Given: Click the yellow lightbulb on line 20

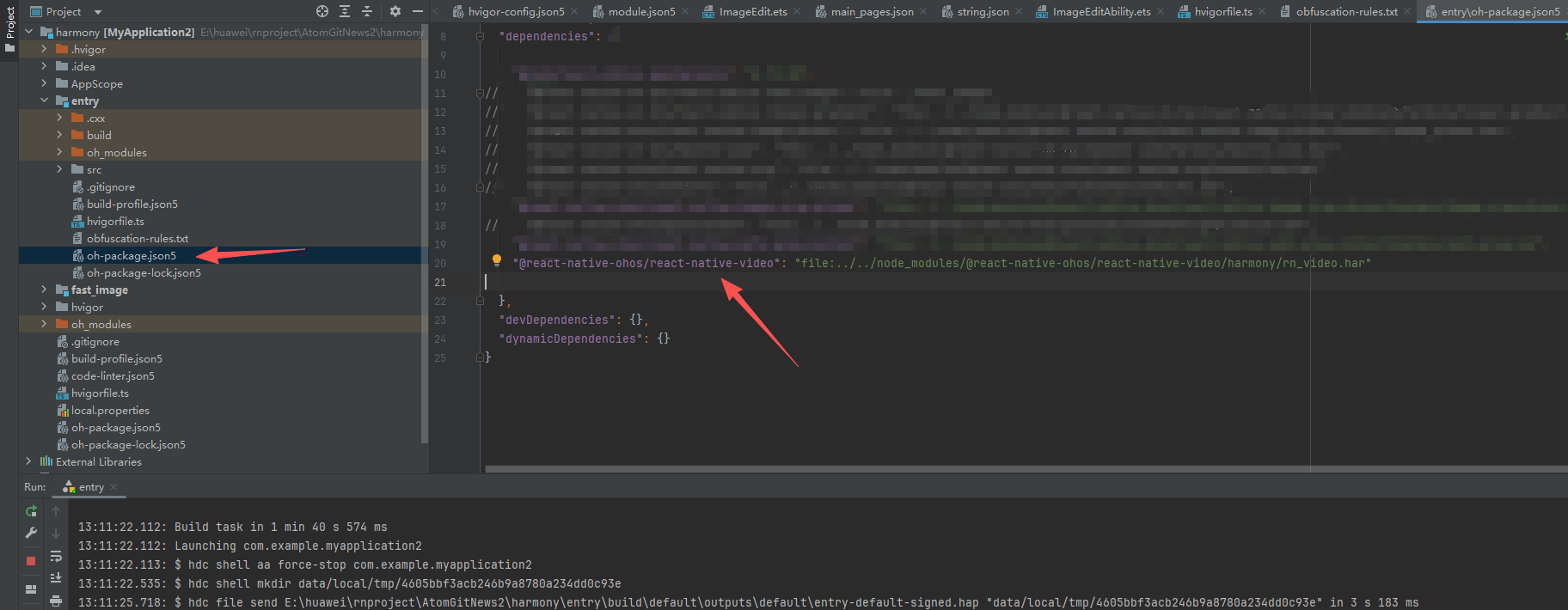Looking at the screenshot, I should point(496,260).
